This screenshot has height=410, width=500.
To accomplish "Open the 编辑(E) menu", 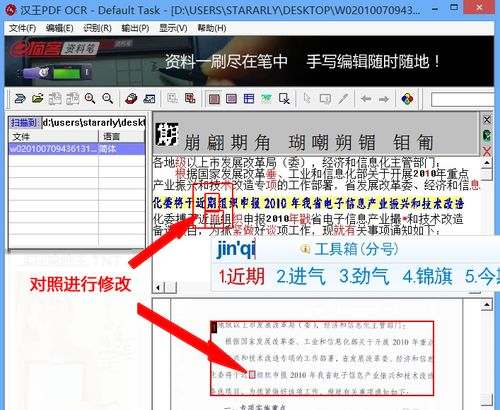I will coord(59,28).
